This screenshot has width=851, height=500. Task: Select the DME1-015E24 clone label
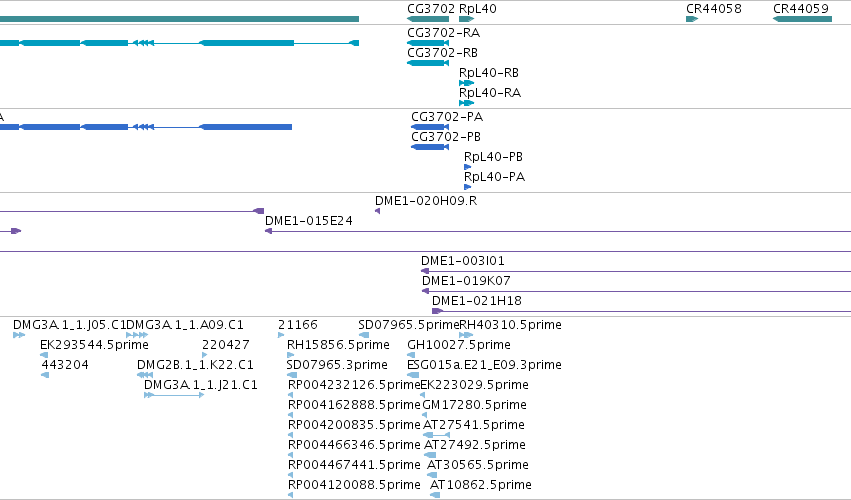pyautogui.click(x=309, y=221)
